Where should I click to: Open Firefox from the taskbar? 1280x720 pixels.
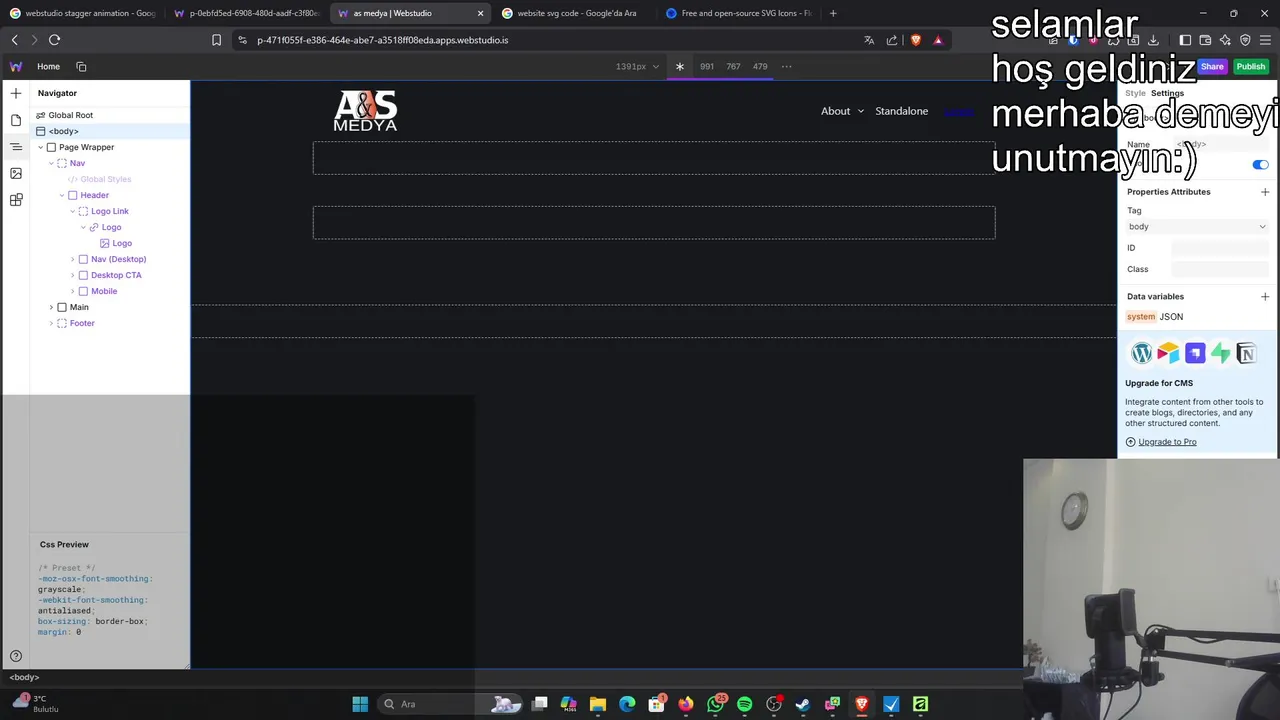[686, 704]
